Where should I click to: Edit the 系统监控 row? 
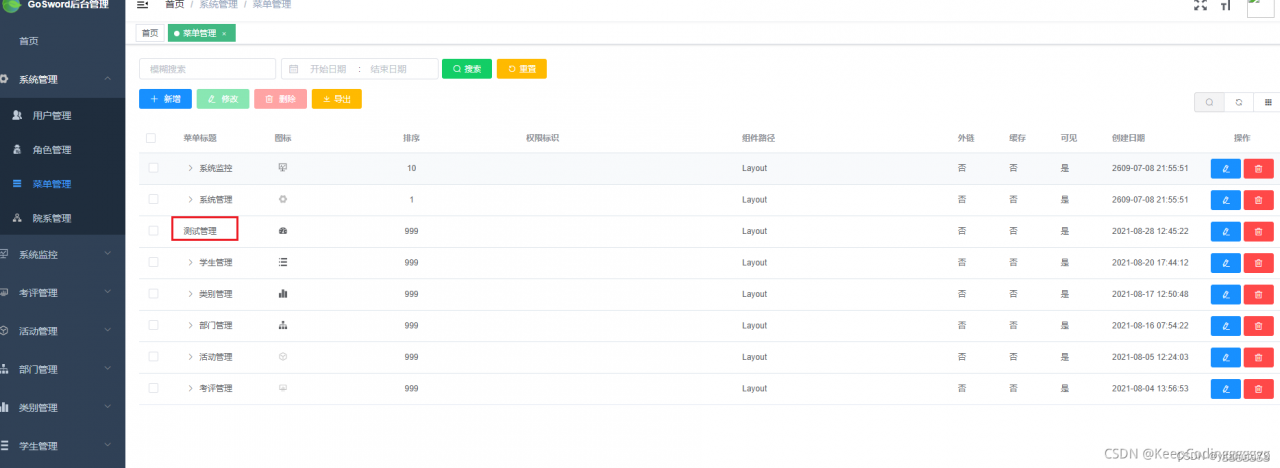pyautogui.click(x=1225, y=169)
